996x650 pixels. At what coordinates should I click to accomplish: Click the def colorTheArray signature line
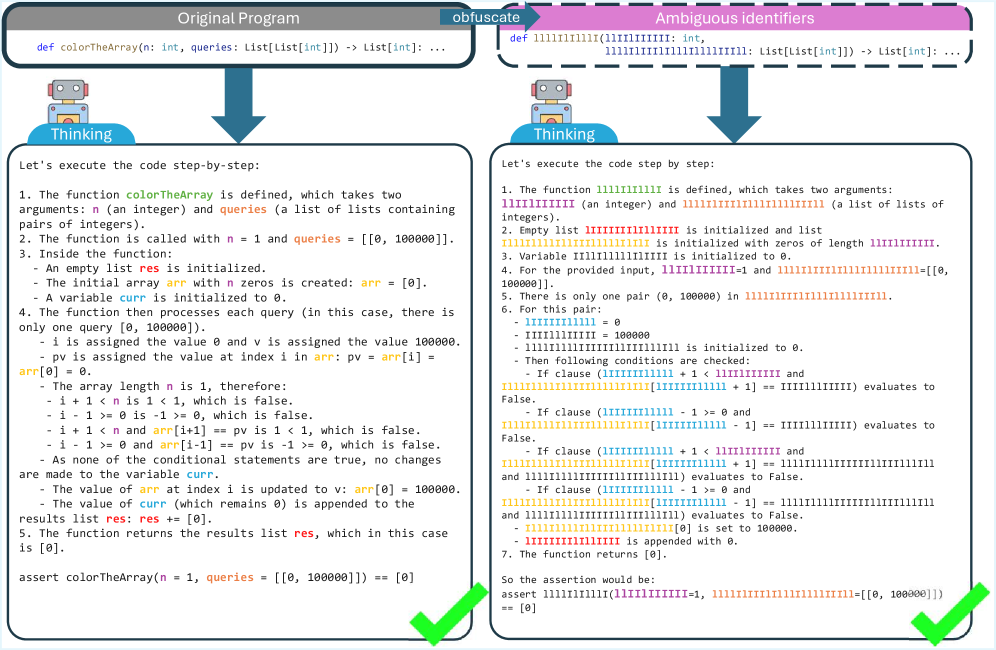[x=241, y=47]
